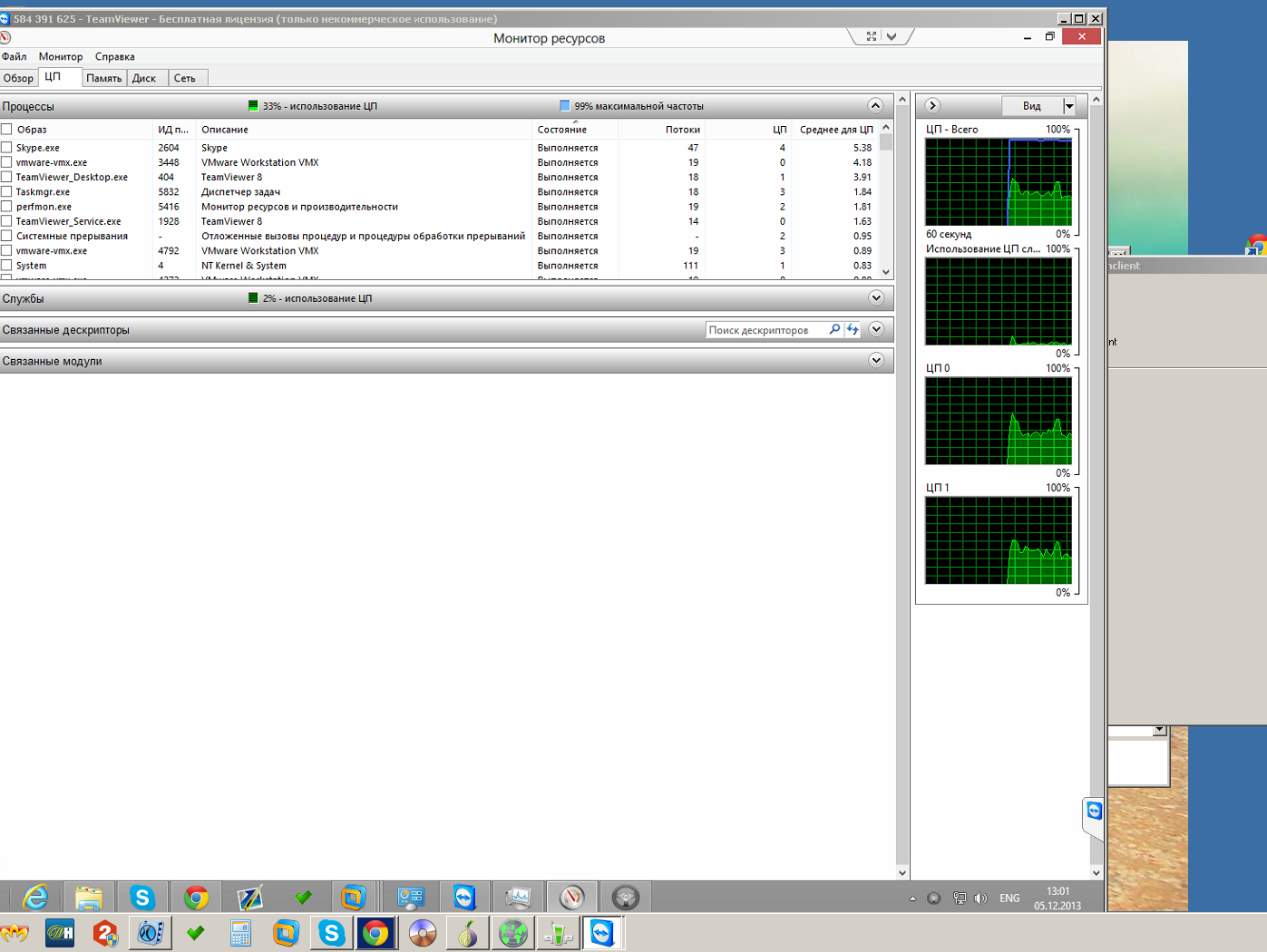Click the refresh icon beside the descriptor search
Image resolution: width=1267 pixels, height=952 pixels.
pos(853,329)
